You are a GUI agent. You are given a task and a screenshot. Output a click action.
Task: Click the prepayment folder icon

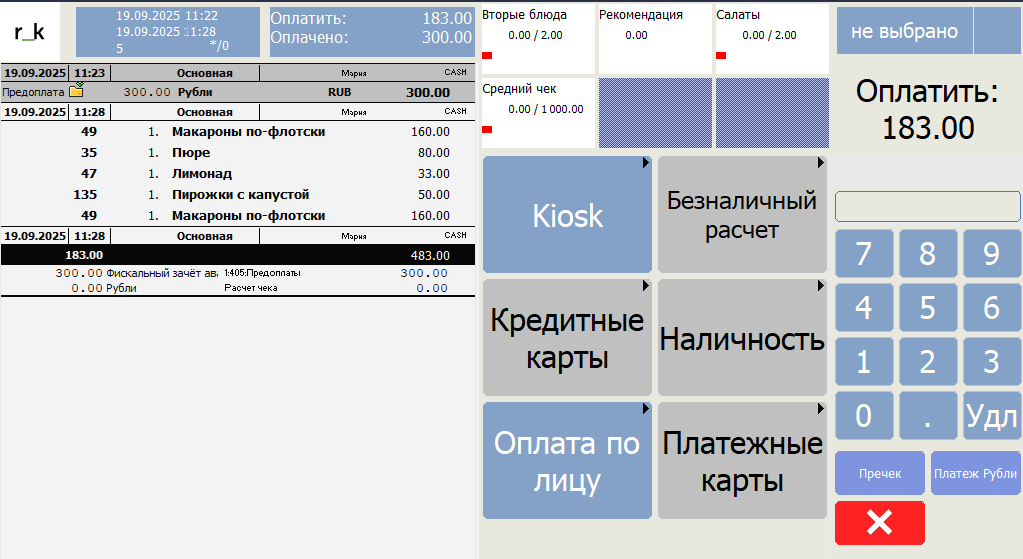click(x=76, y=91)
